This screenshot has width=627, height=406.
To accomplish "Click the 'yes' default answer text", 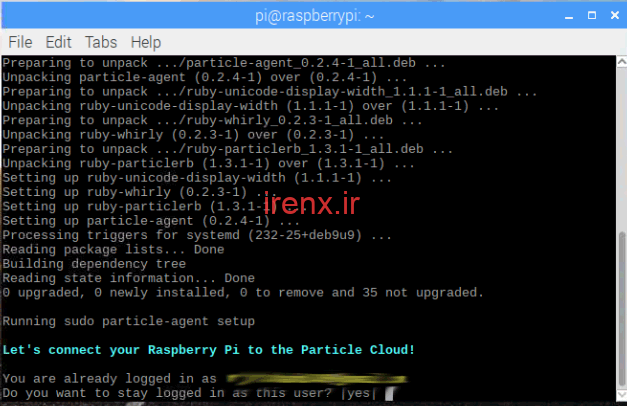I will 359,394.
